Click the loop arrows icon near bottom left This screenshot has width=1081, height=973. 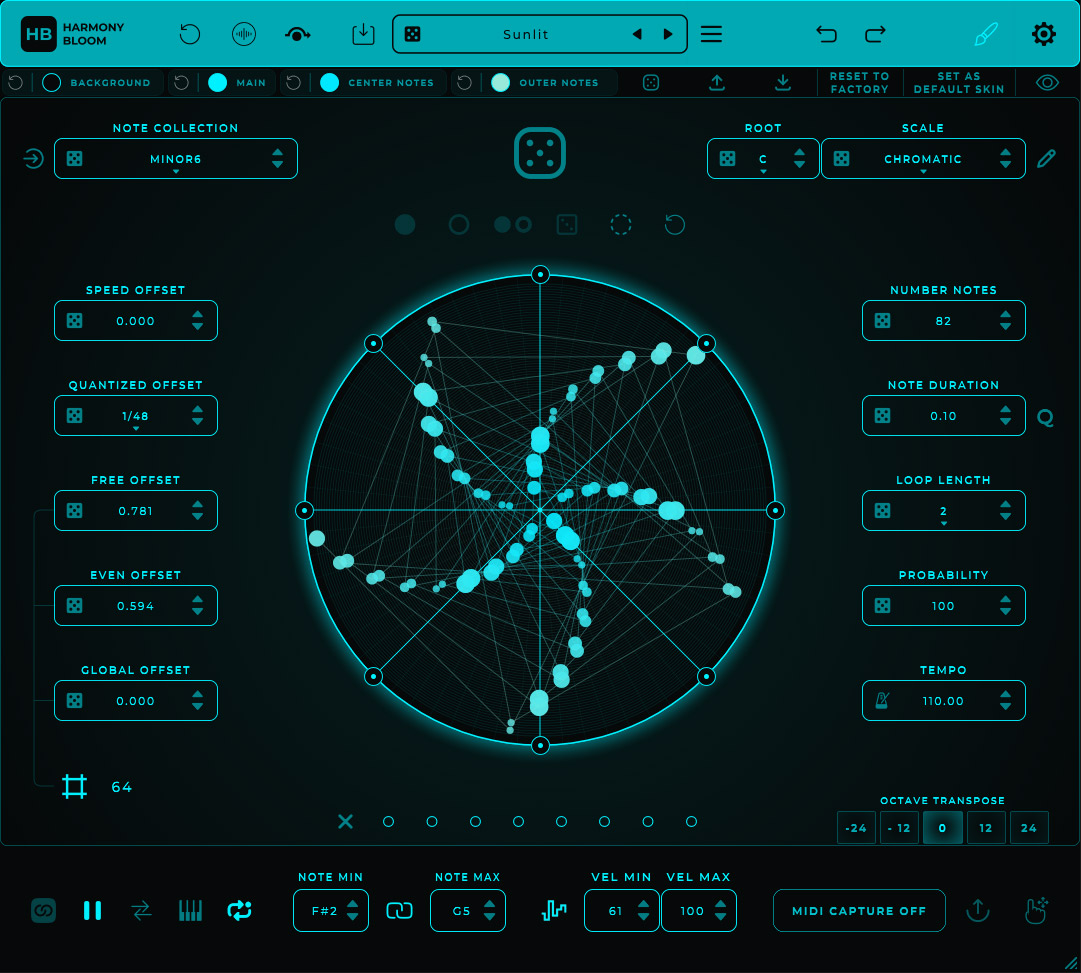point(239,910)
